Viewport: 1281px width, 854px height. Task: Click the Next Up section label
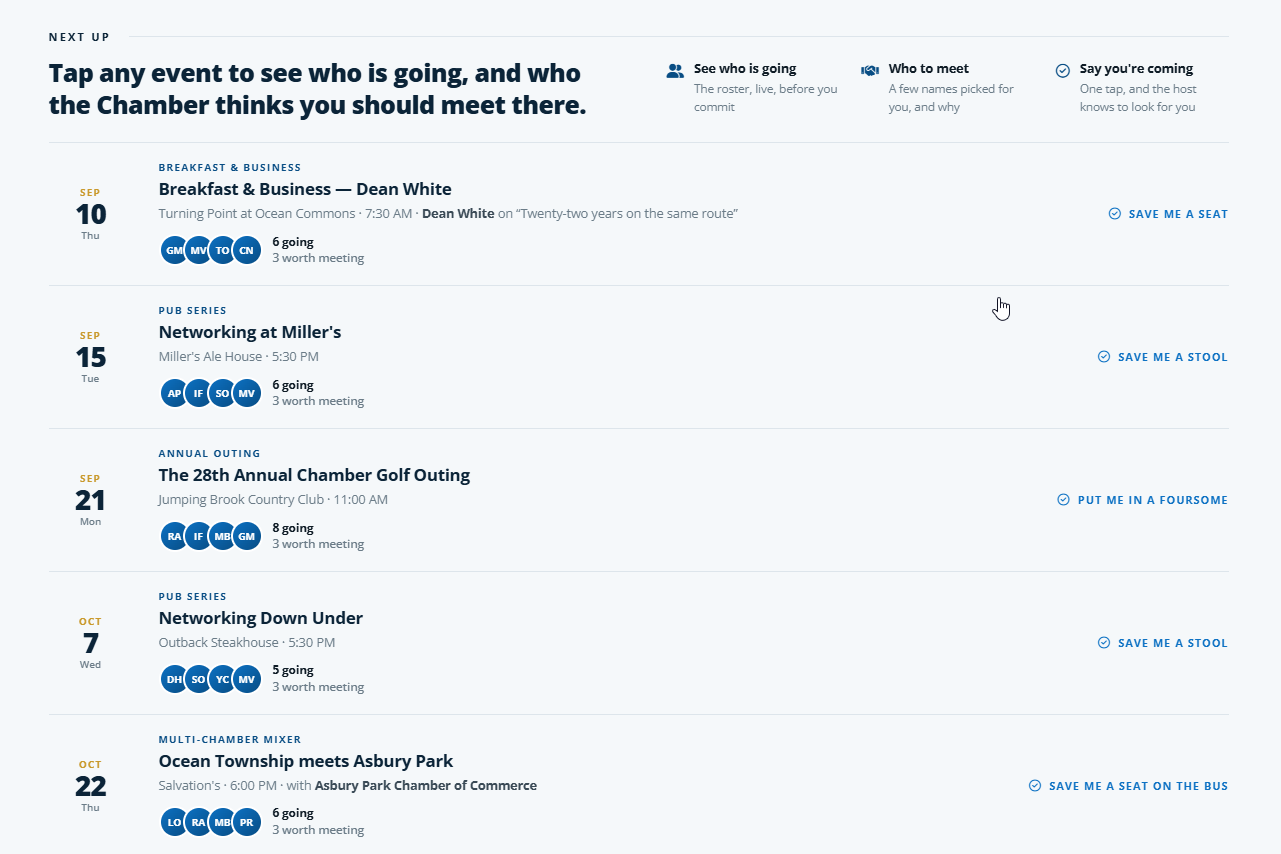(x=79, y=37)
